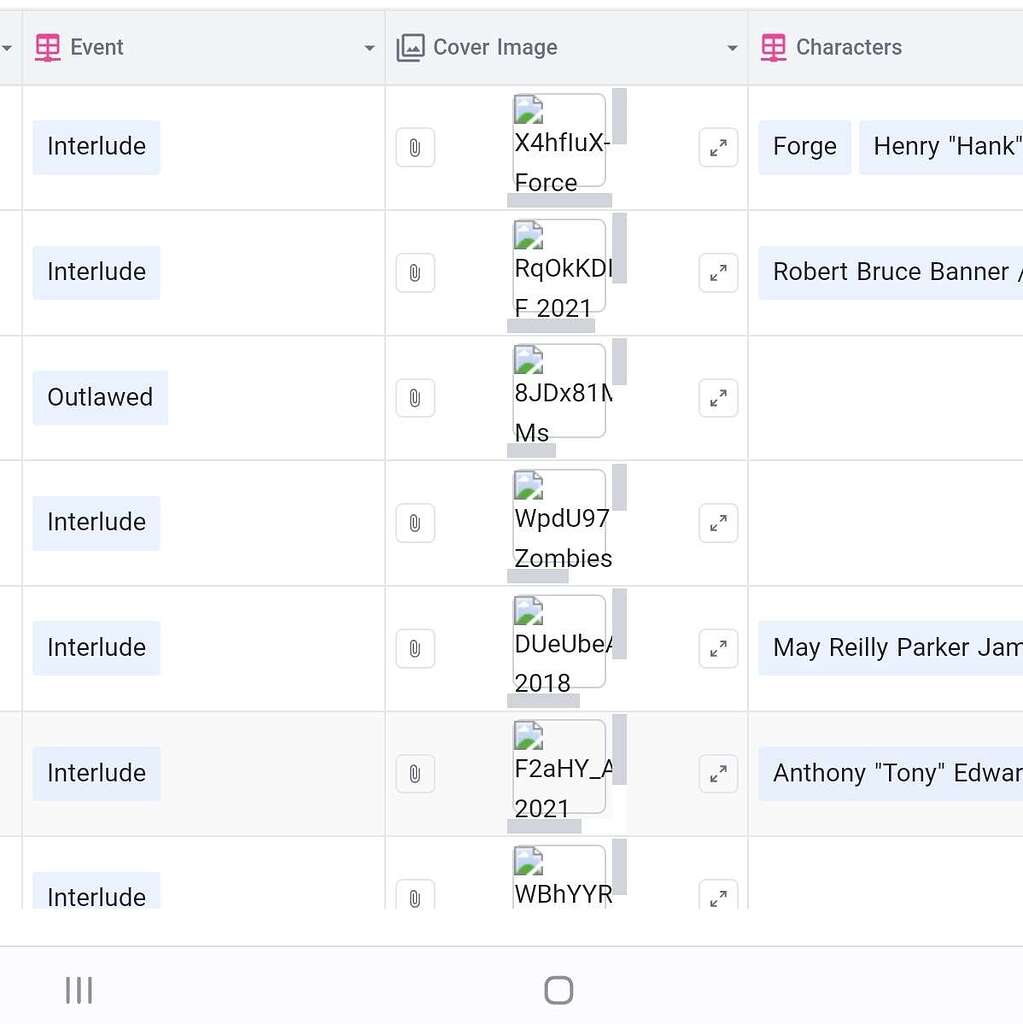
Task: Click the attachment paperclip in the X4hfIuX row
Action: [x=415, y=148]
